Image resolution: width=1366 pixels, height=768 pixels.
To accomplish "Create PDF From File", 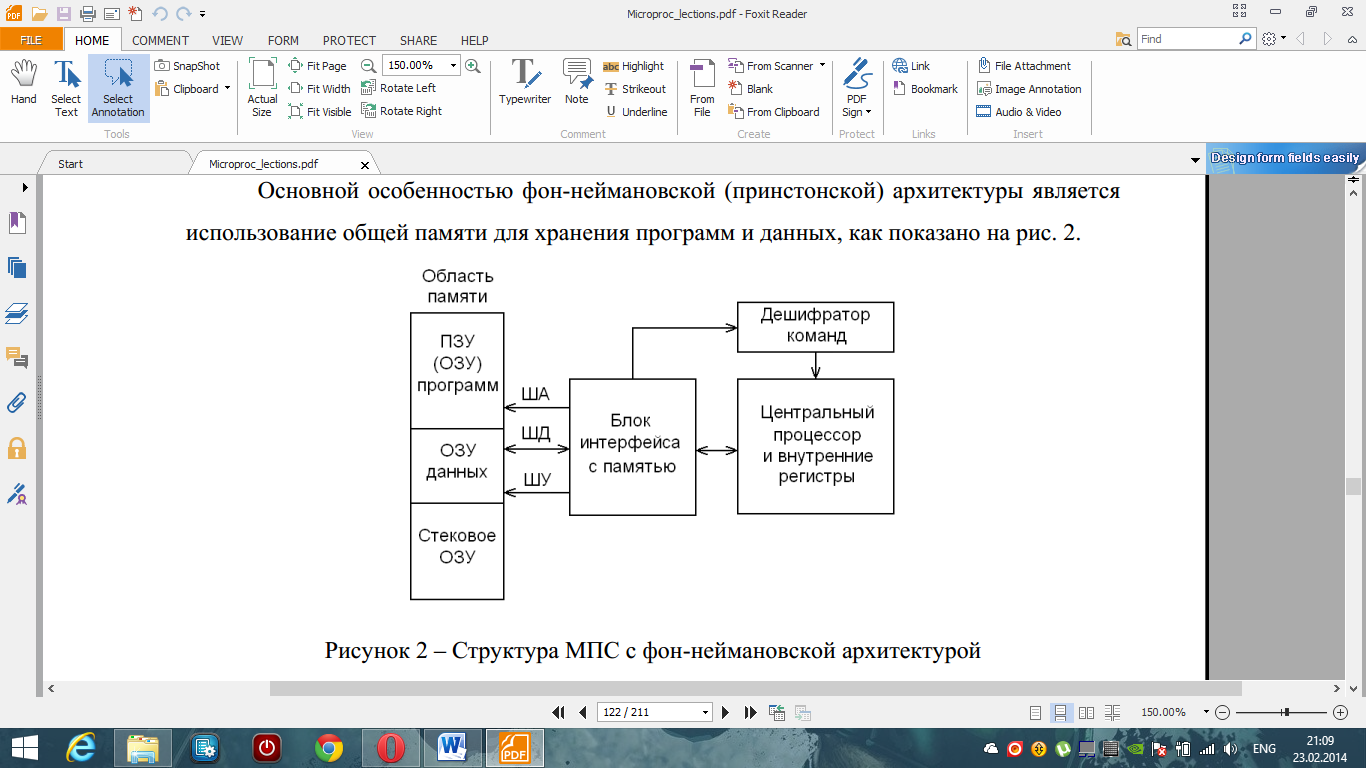I will click(702, 88).
